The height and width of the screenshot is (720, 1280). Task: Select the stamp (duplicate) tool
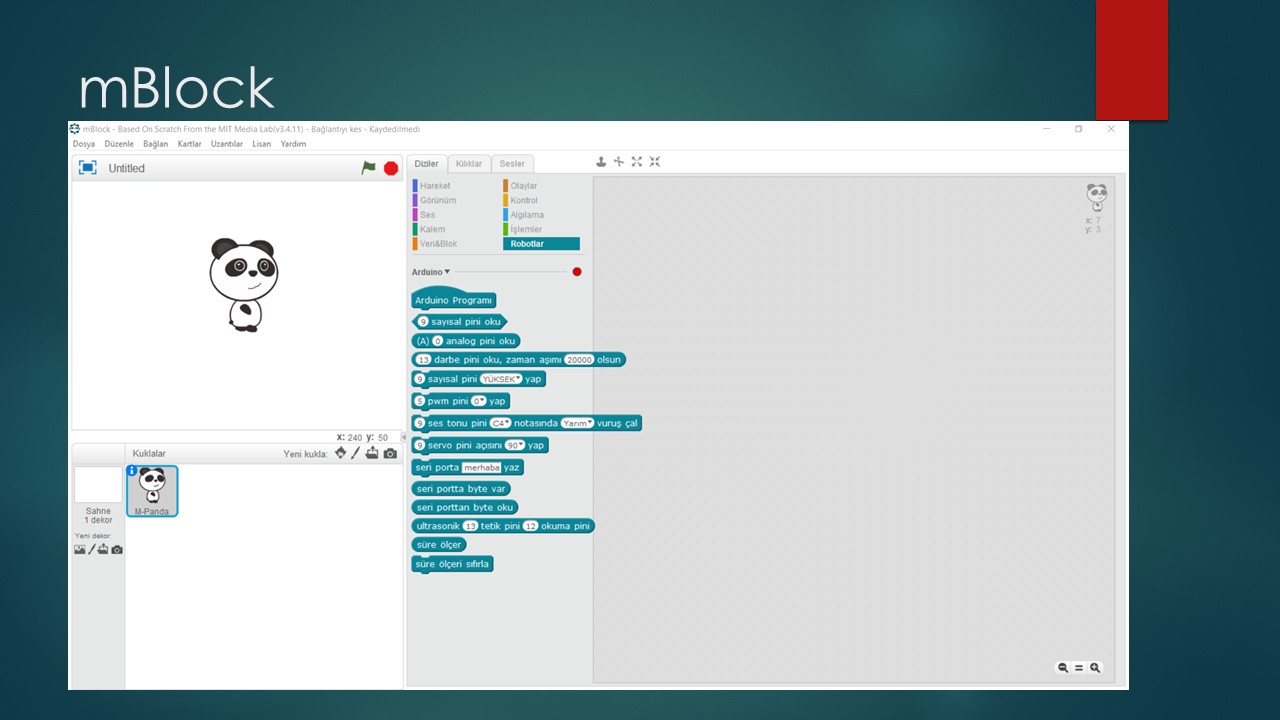click(x=601, y=162)
